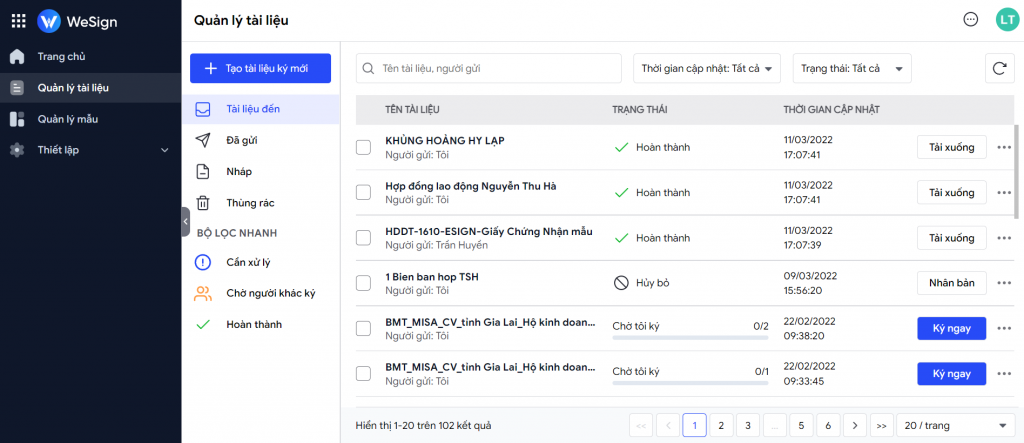Tick the checkbox for Hợp đồng lao động Nguyễn Thu Hà
The height and width of the screenshot is (443, 1024).
click(363, 193)
